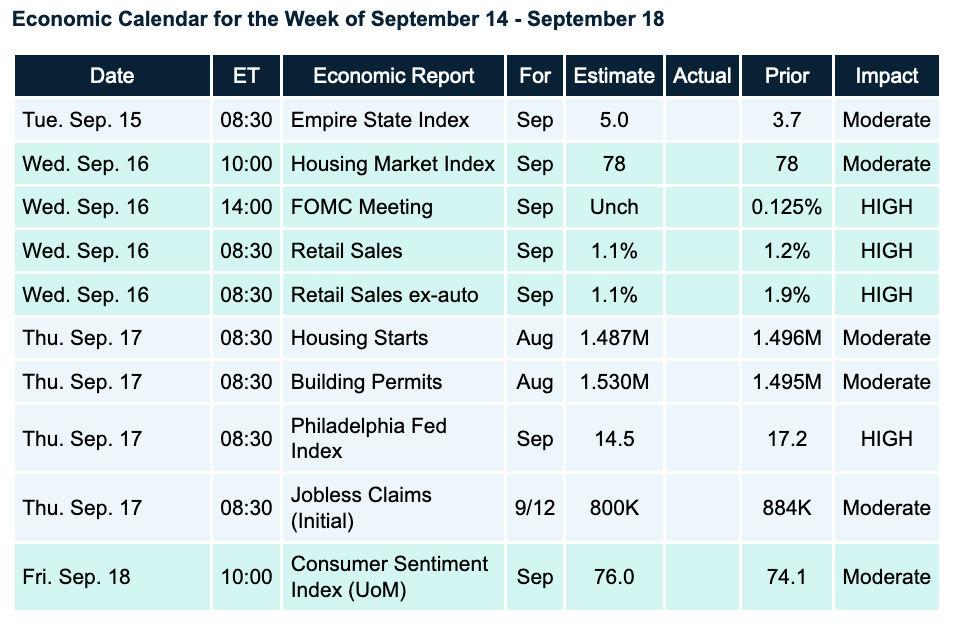This screenshot has height=634, width=962.
Task: Click the Empire State Index report
Action: [x=380, y=120]
